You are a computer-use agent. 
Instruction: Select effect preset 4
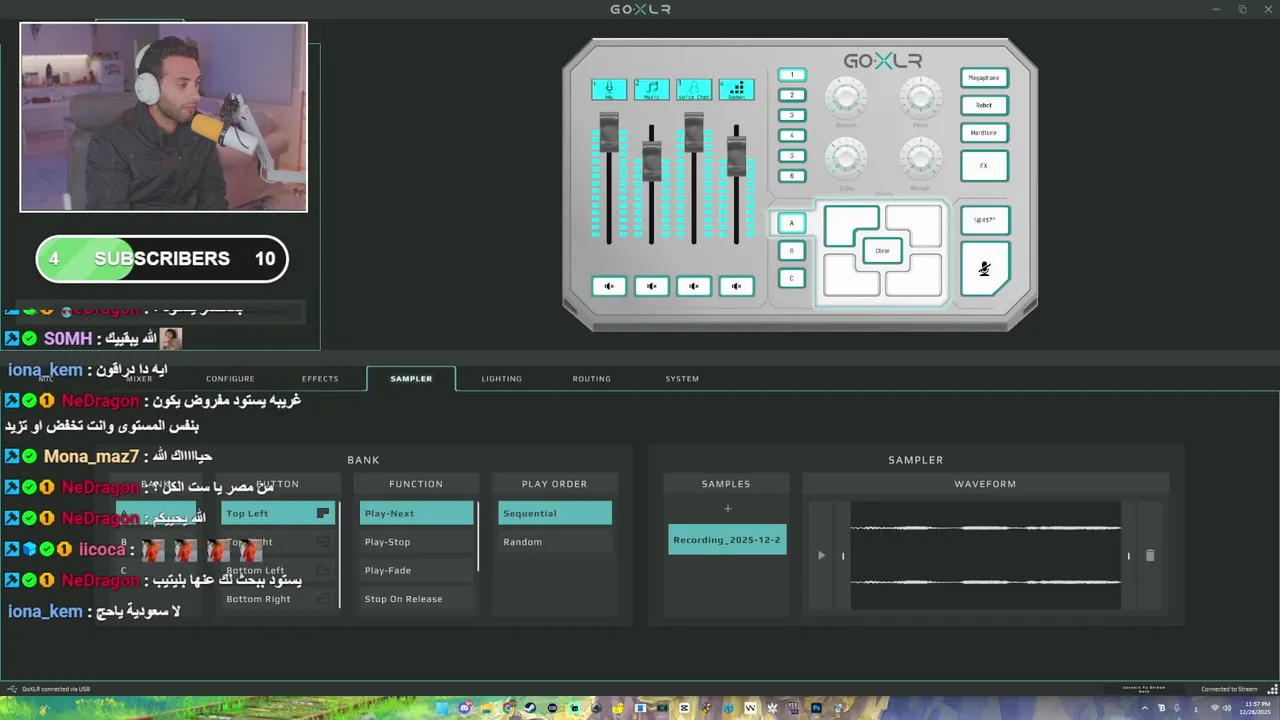click(x=791, y=135)
